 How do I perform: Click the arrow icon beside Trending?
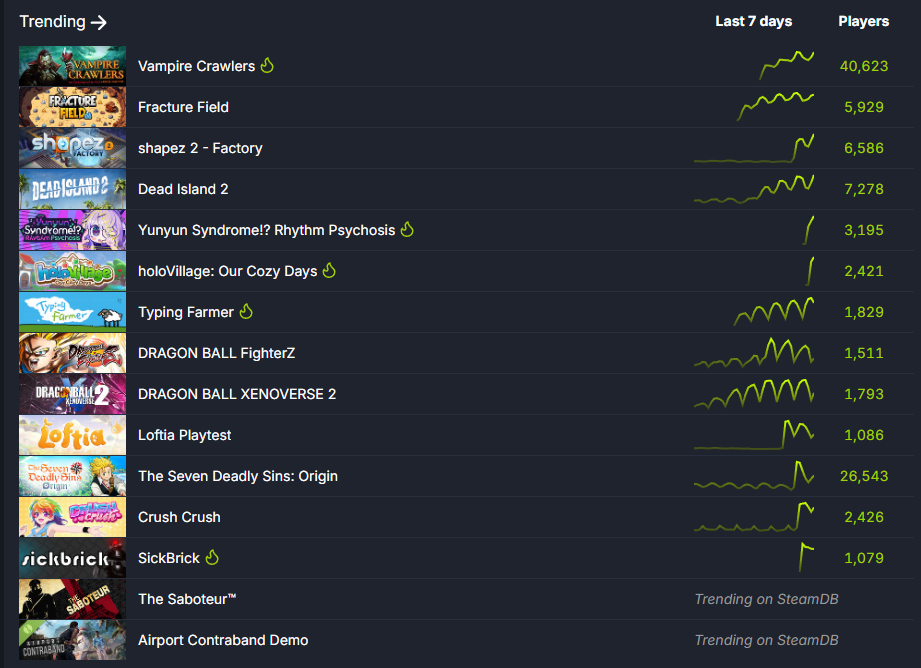click(x=99, y=22)
